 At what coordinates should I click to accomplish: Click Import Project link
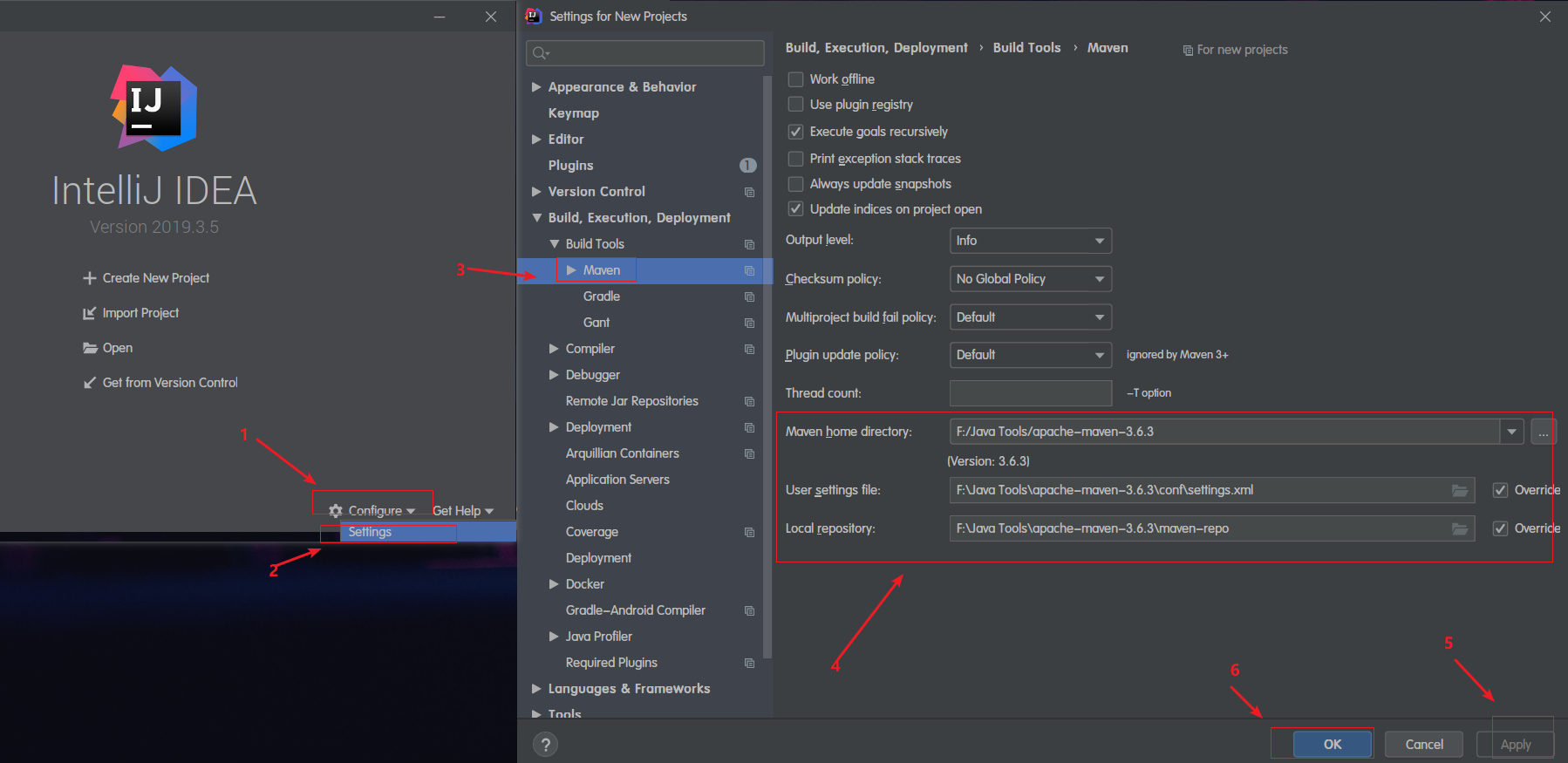(140, 313)
